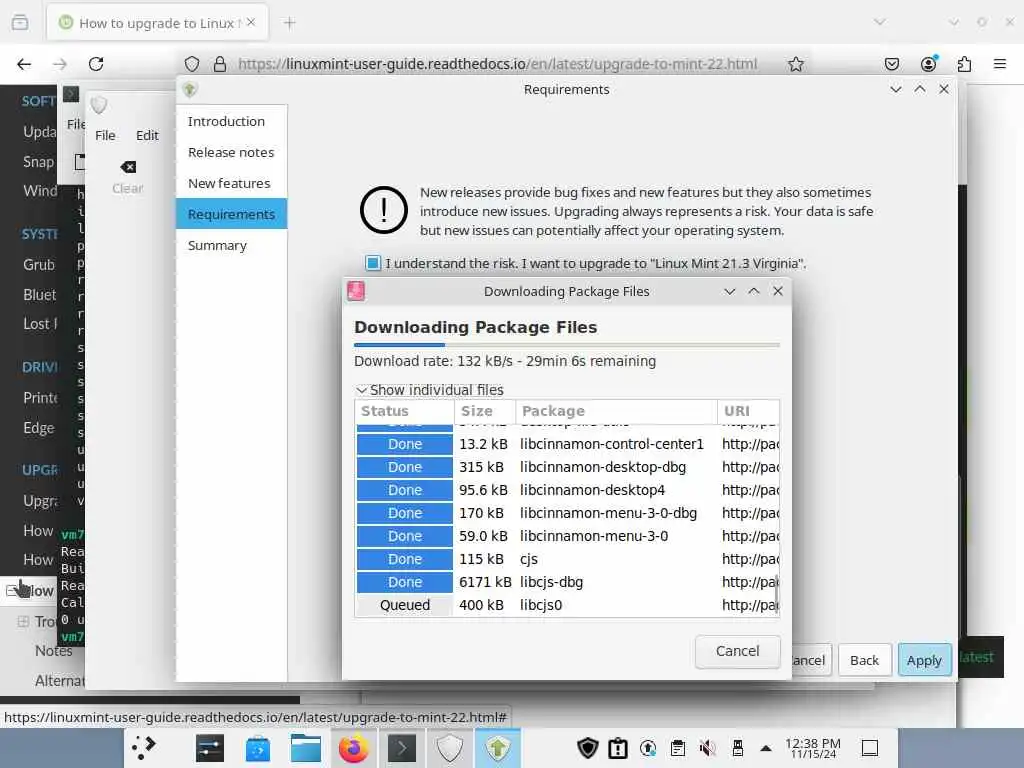The height and width of the screenshot is (768, 1024).
Task: Open the tracking protection shield in address bar
Action: (191, 64)
